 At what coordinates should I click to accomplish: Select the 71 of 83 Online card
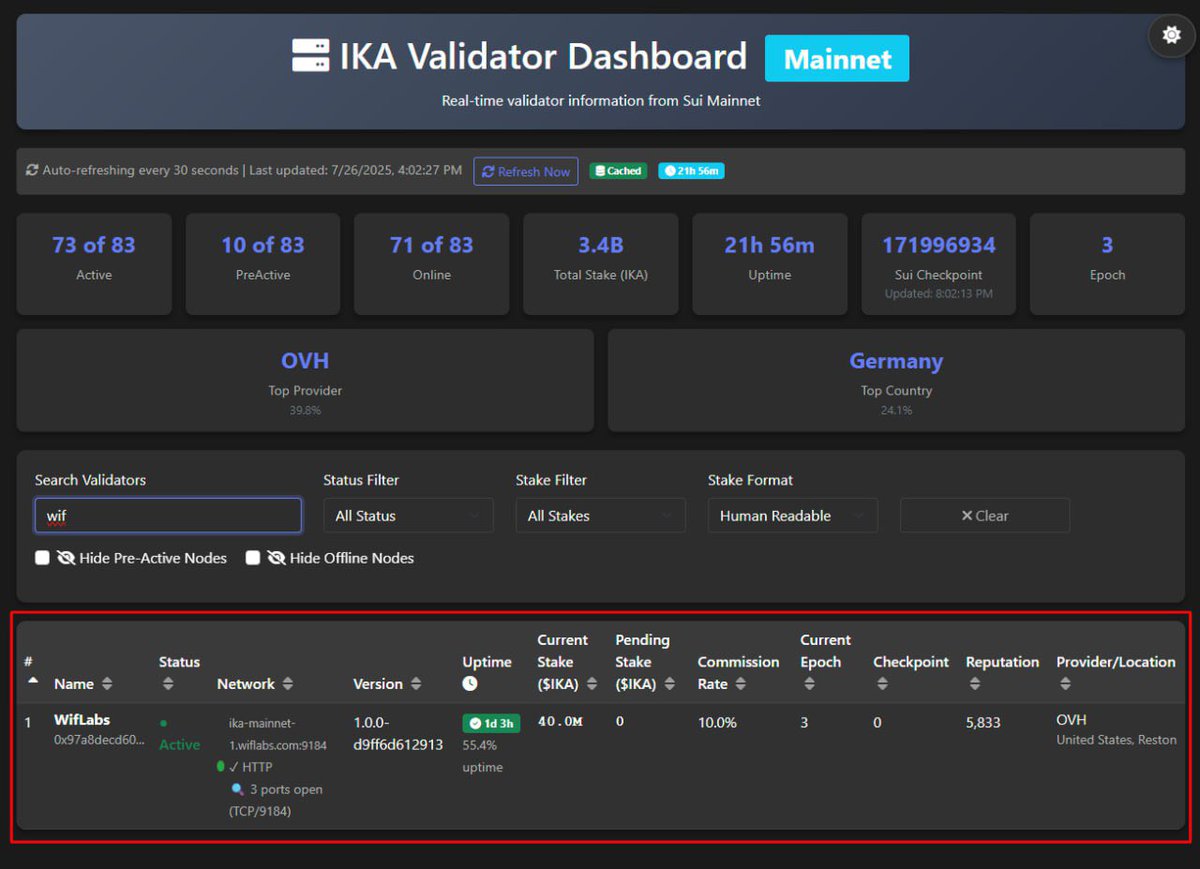(432, 264)
